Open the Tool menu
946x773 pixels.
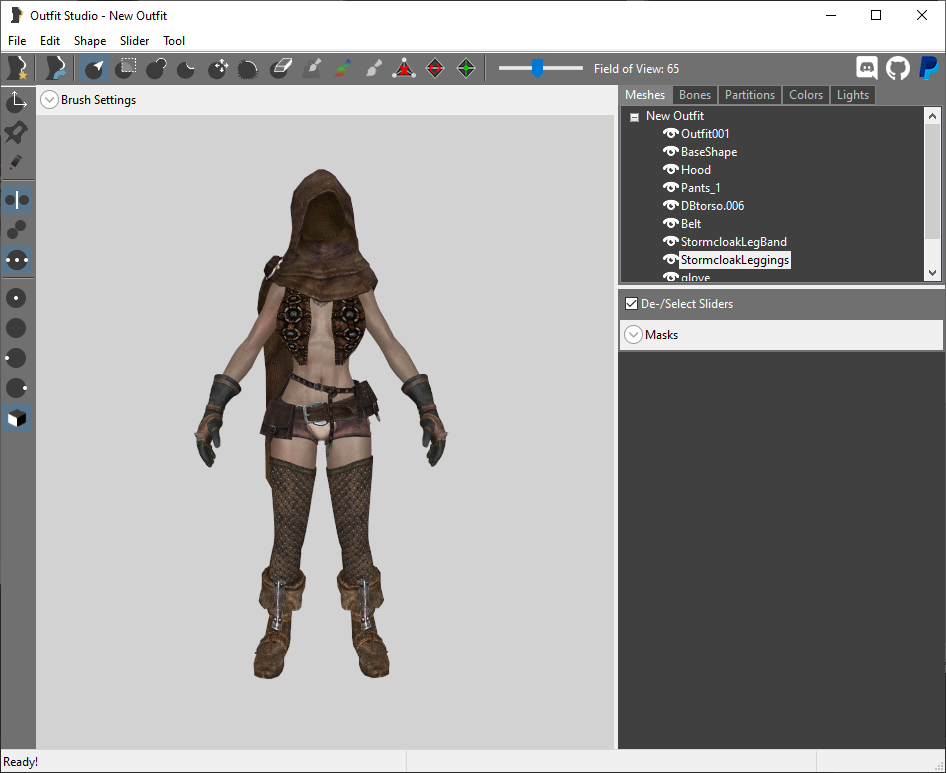pyautogui.click(x=174, y=40)
